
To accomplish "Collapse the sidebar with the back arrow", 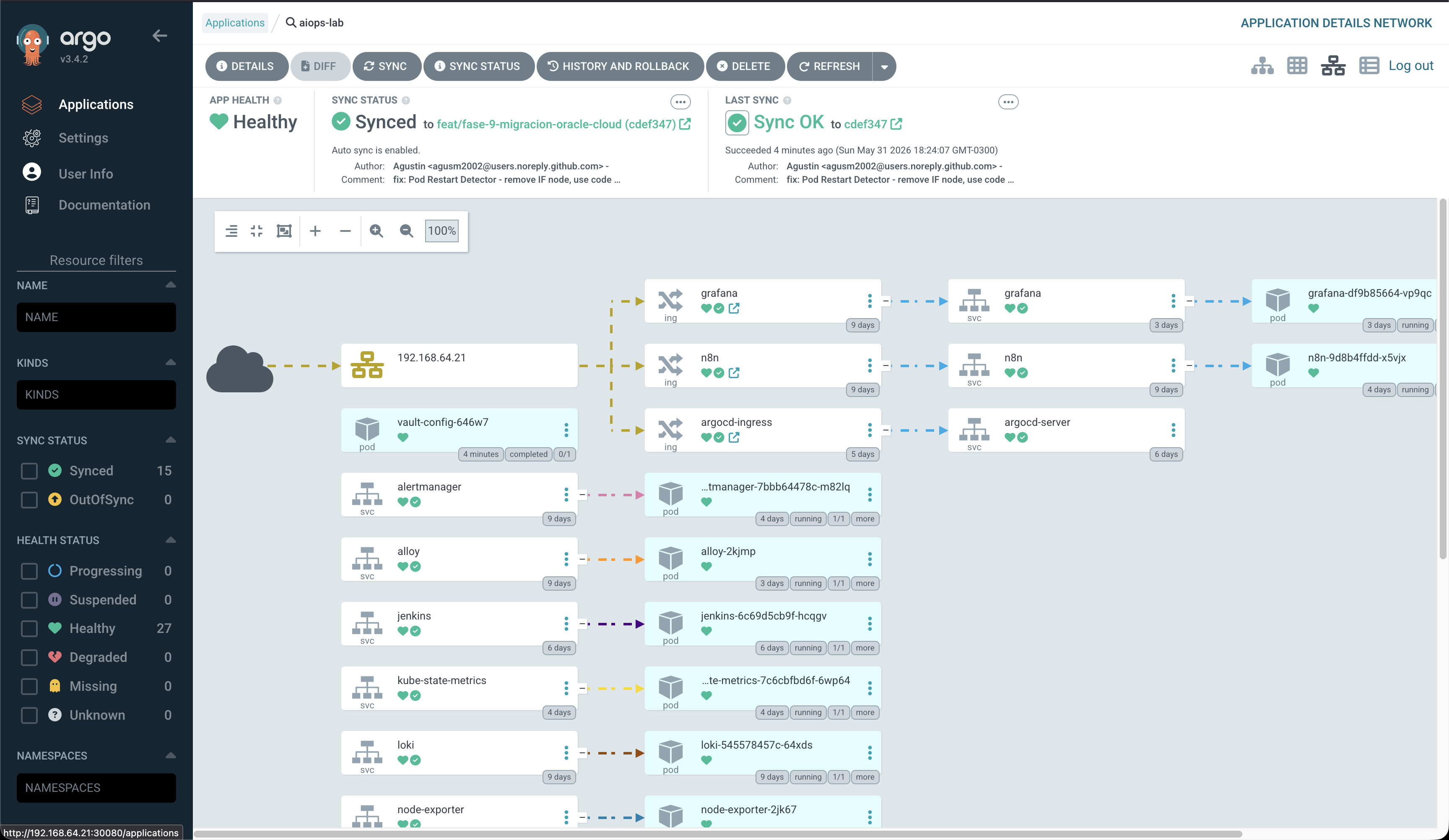I will (x=160, y=36).
